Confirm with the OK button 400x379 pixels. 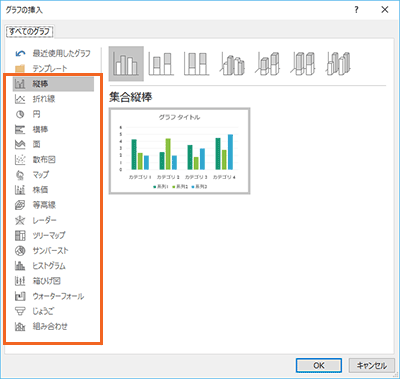pos(319,365)
